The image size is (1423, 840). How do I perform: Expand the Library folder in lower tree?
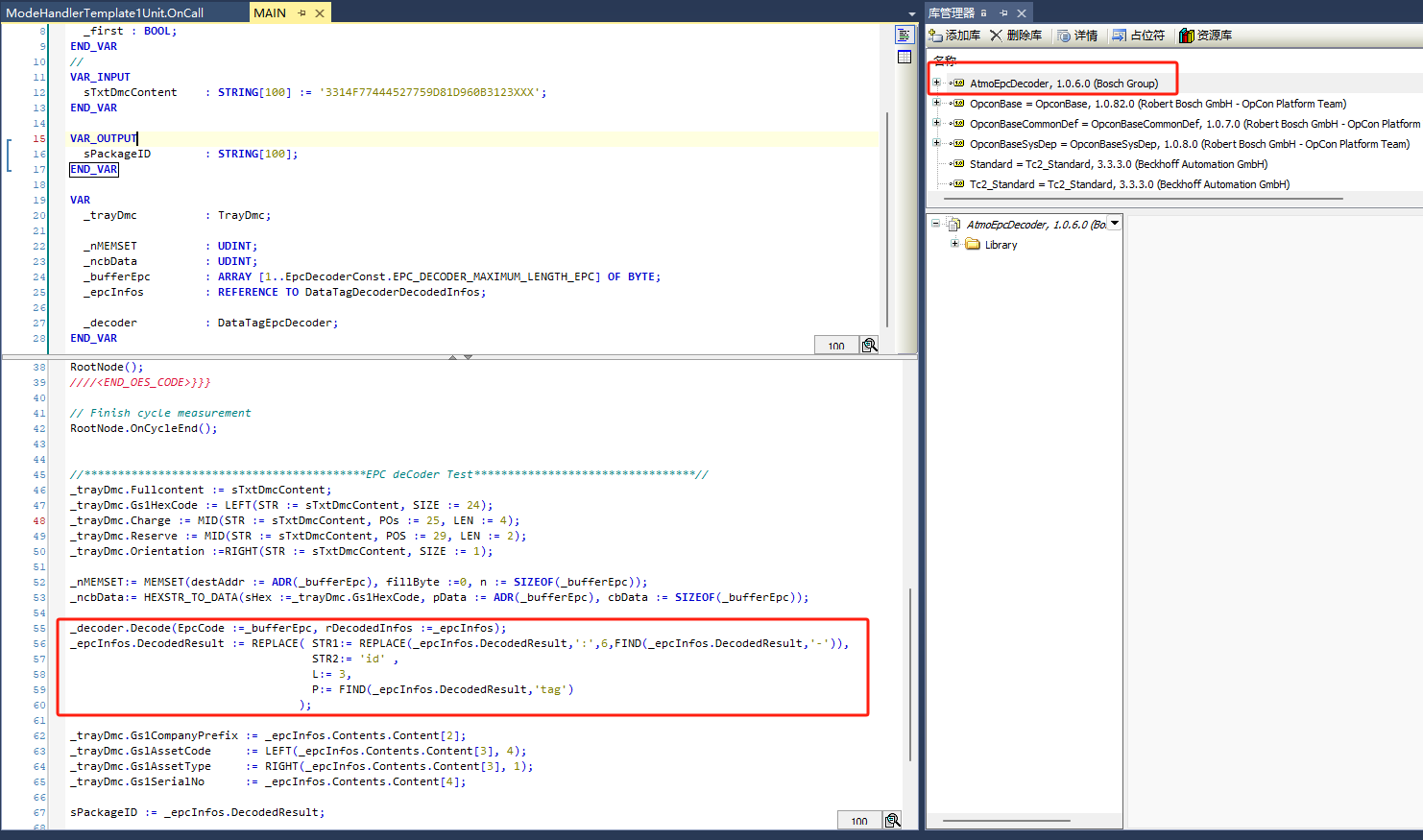[x=954, y=244]
